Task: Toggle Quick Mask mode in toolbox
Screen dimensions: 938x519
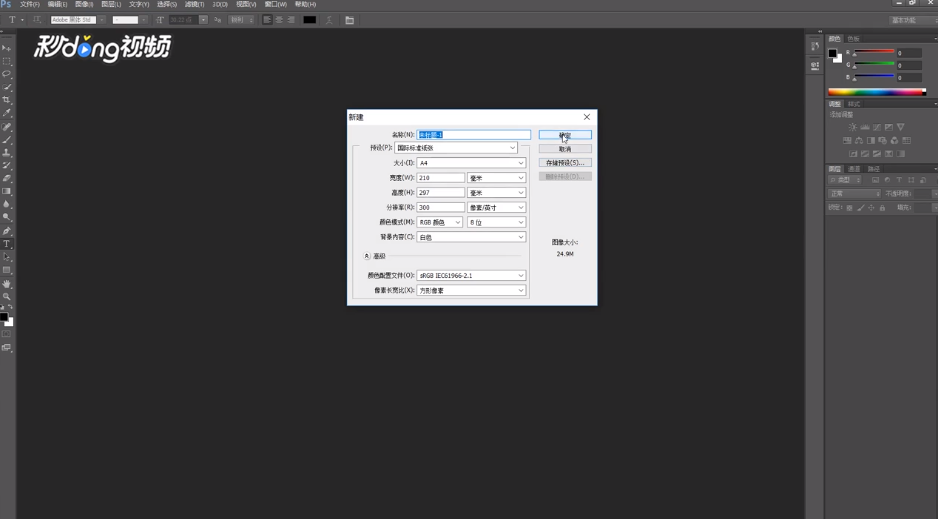Action: tap(7, 334)
